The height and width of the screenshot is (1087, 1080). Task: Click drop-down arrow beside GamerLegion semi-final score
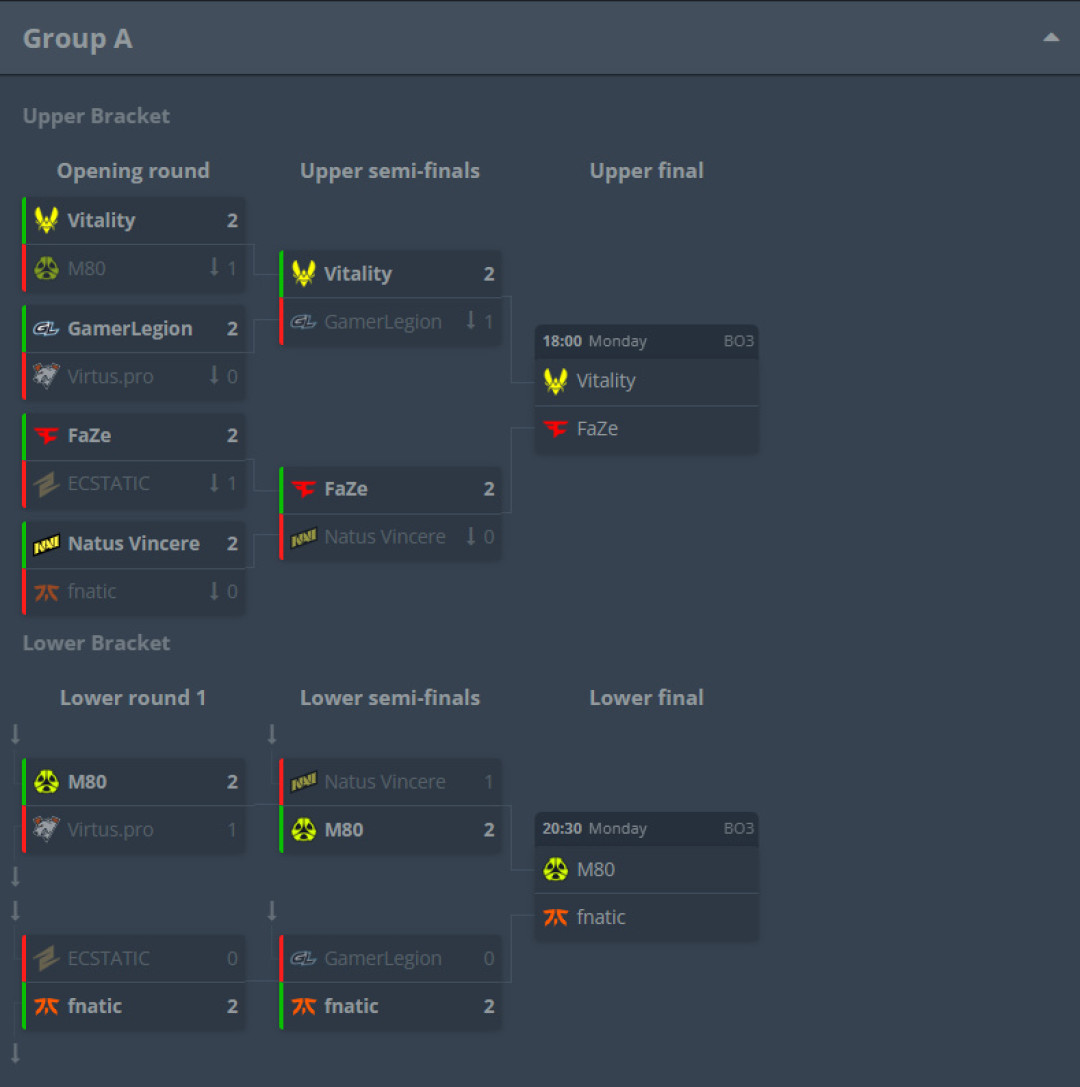click(471, 320)
